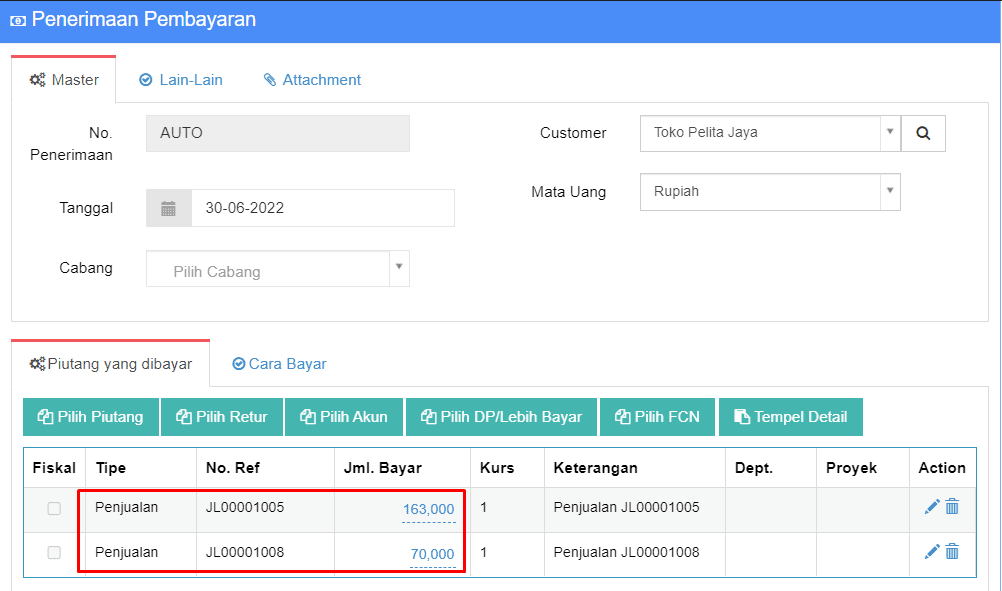
Task: Open the Attachment tab
Action: pos(312,80)
